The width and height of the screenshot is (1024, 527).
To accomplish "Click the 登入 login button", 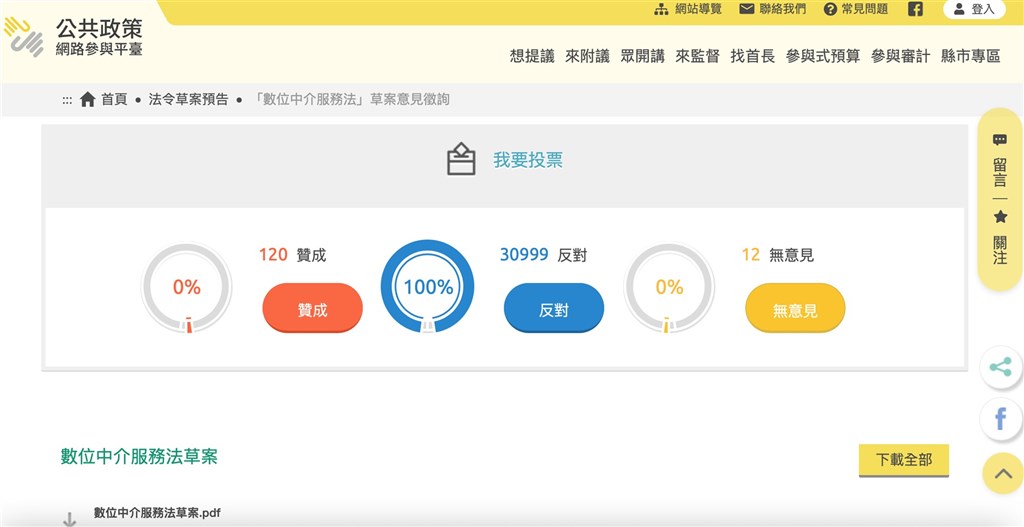I will click(x=974, y=9).
